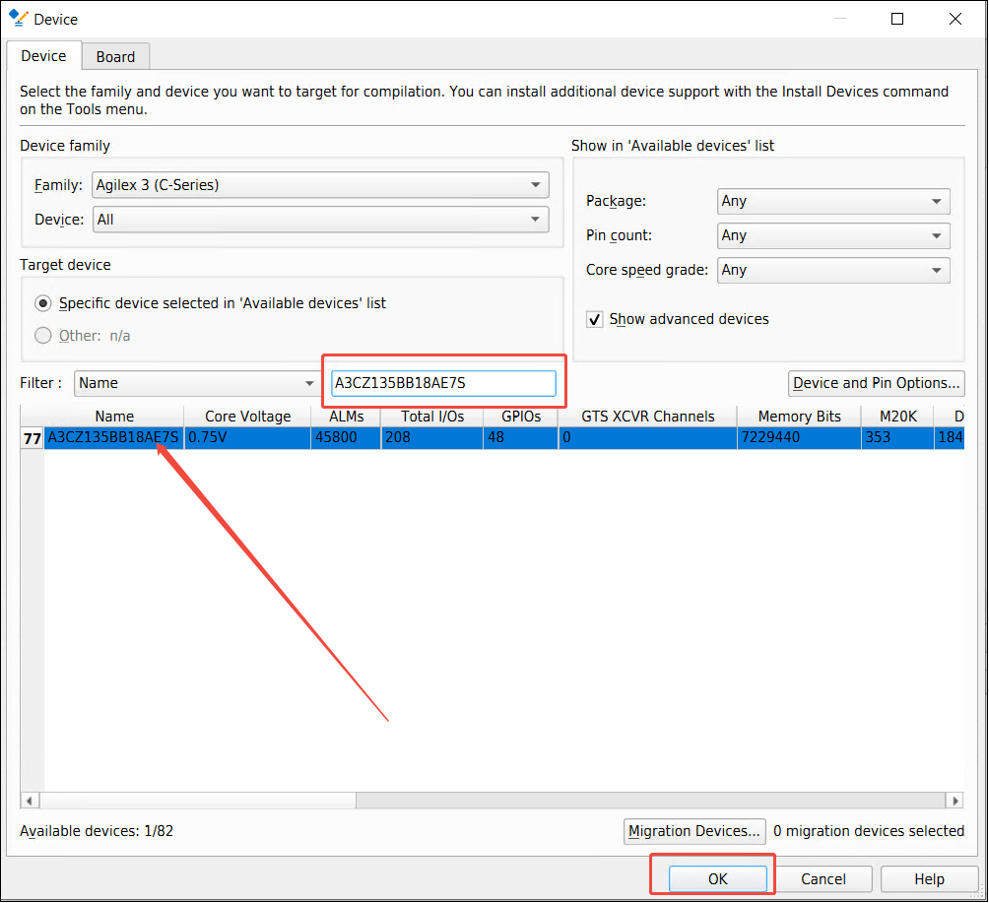This screenshot has width=989, height=903.
Task: Sort by the GPIOs column header
Action: (521, 416)
